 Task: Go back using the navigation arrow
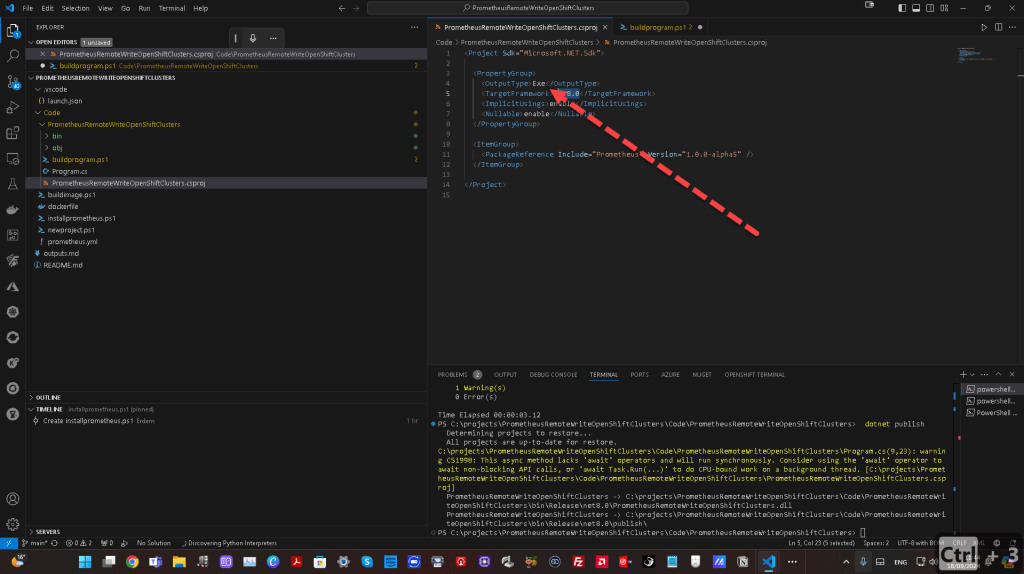[x=342, y=8]
